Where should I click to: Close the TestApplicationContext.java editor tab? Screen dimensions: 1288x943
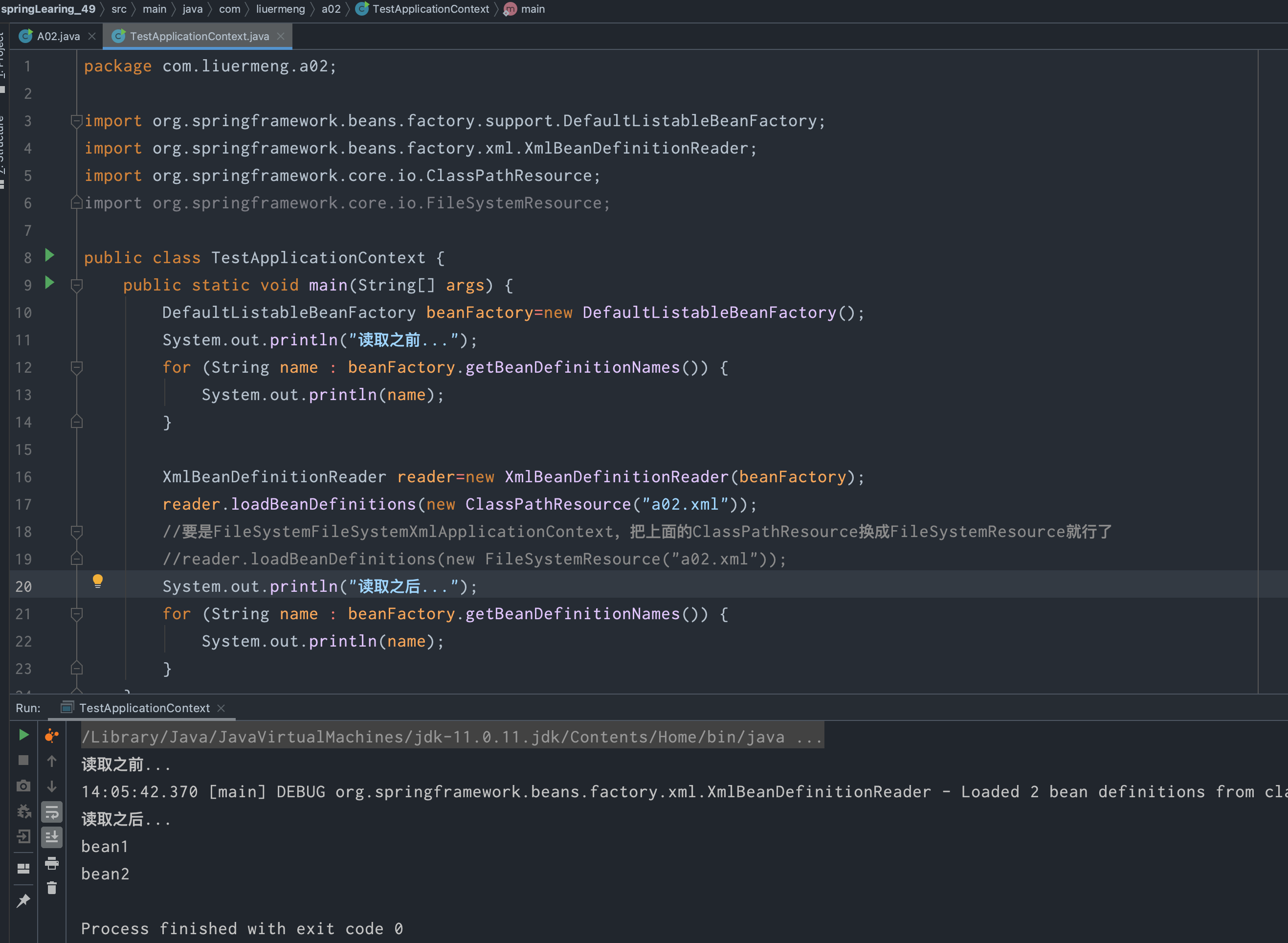[x=281, y=37]
